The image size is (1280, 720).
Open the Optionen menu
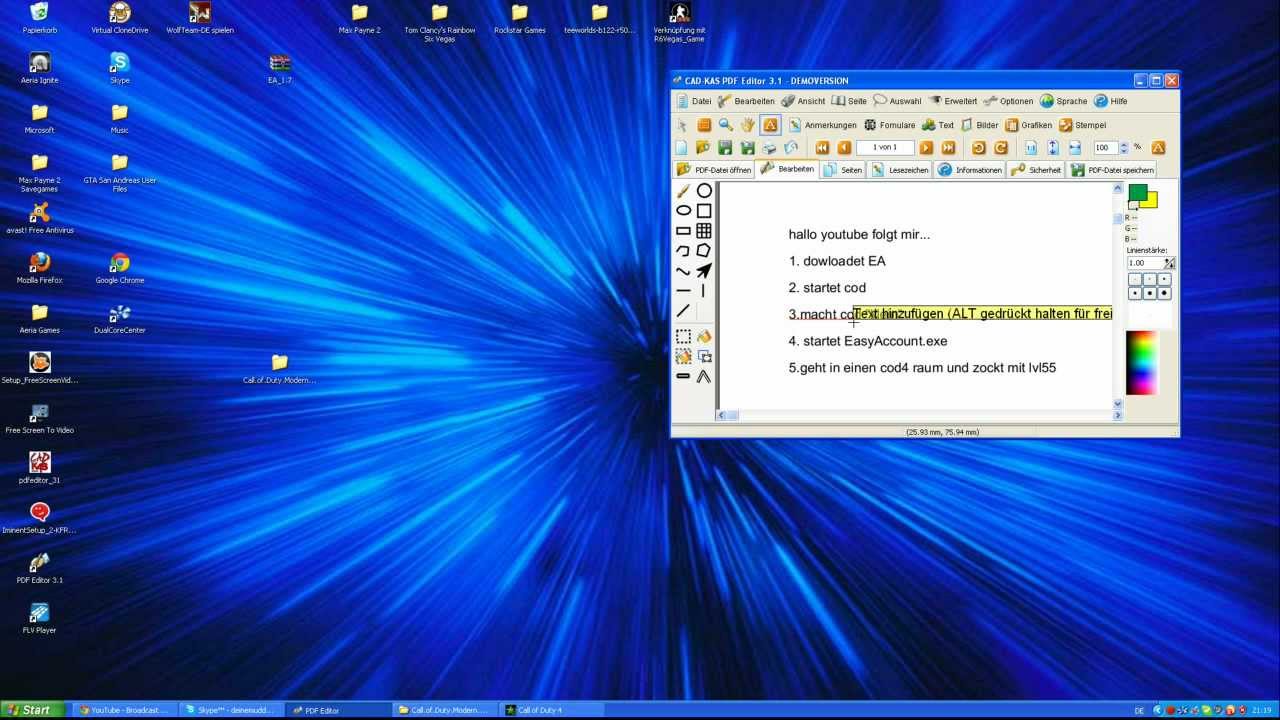pyautogui.click(x=1008, y=101)
